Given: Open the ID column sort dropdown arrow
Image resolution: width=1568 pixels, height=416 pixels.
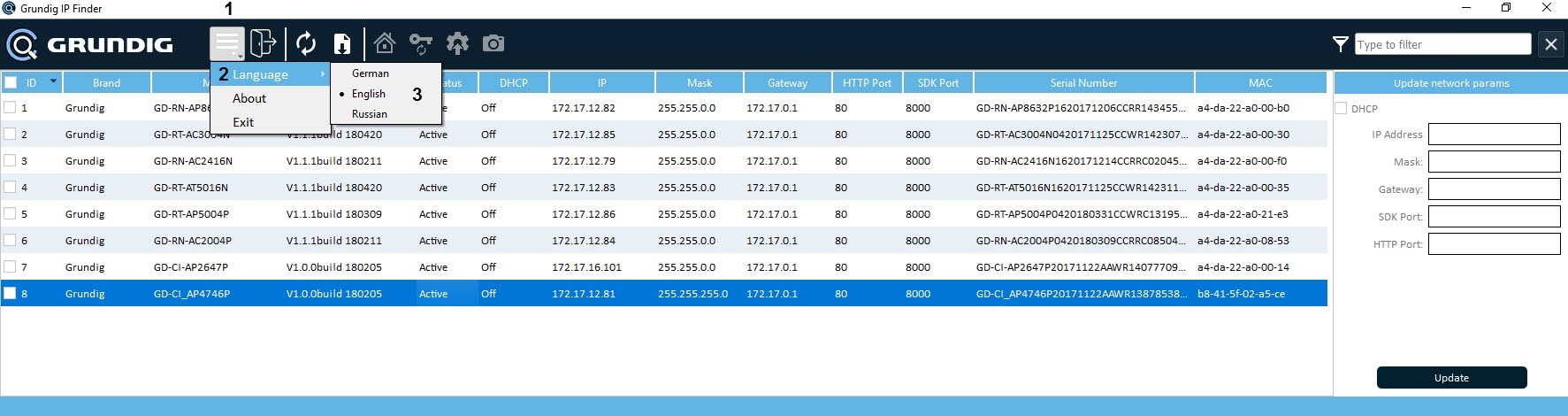Looking at the screenshot, I should point(53,81).
